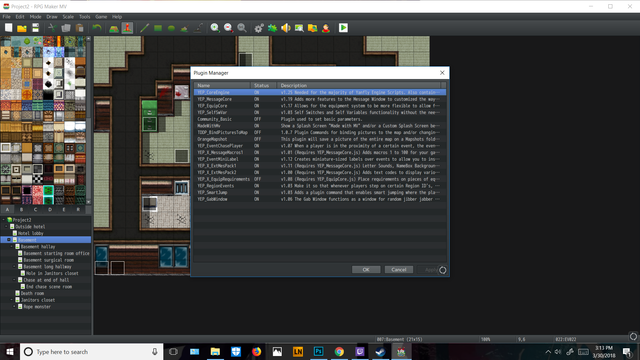Collapse the Janitors closet node
The width and height of the screenshot is (640, 360).
pyautogui.click(x=12, y=300)
